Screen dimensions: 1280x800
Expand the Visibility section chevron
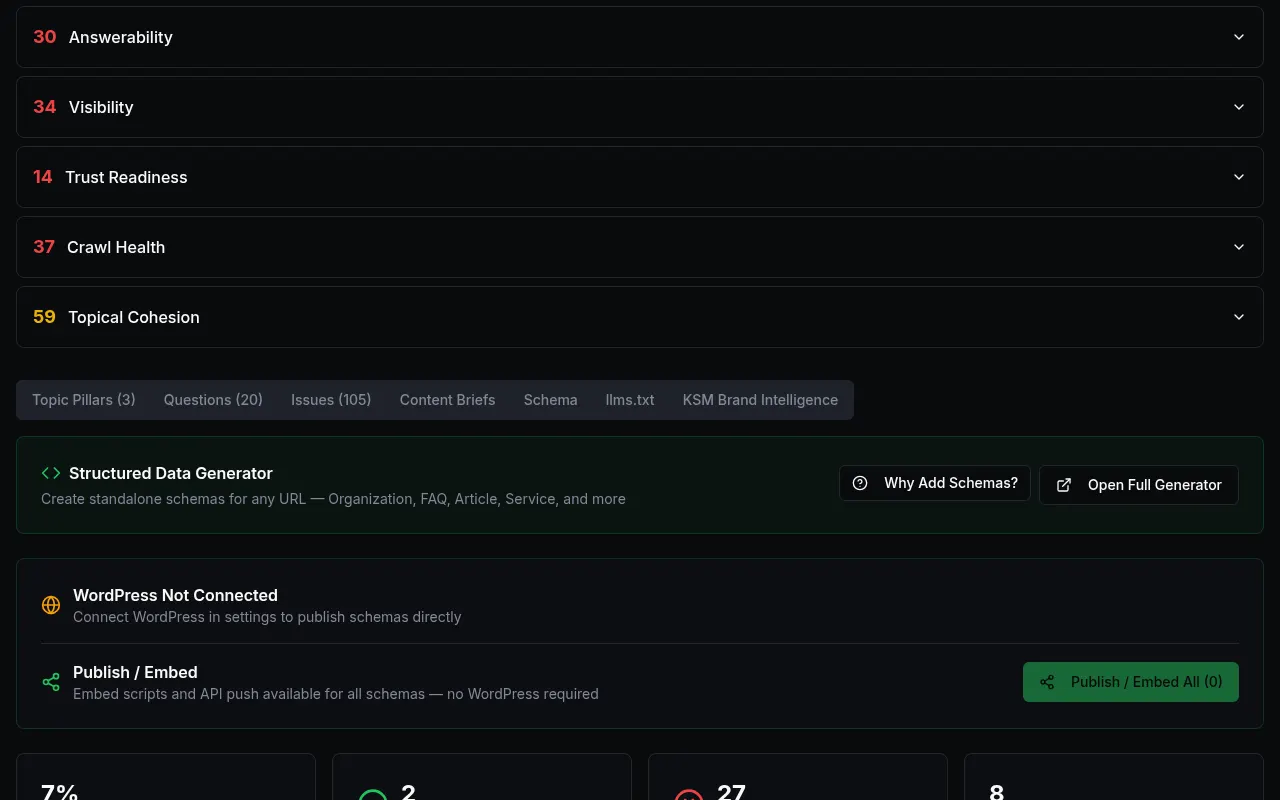(1239, 107)
